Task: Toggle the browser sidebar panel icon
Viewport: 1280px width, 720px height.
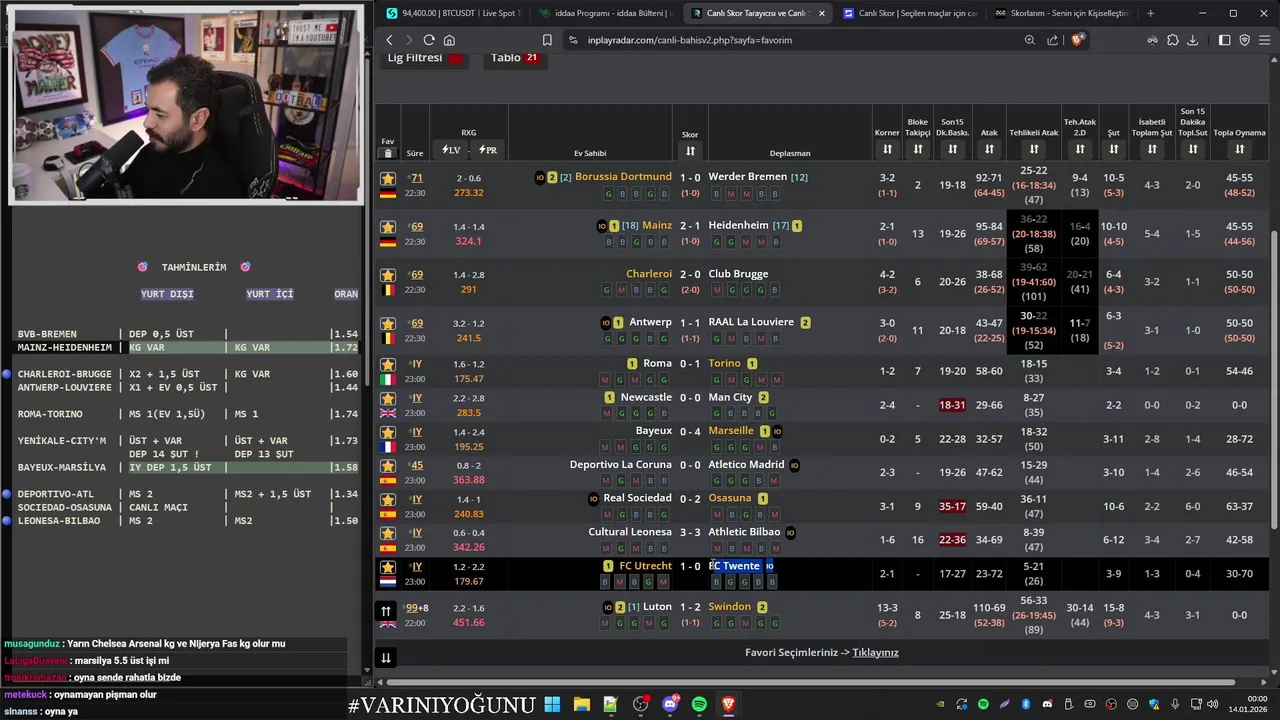Action: click(1224, 40)
